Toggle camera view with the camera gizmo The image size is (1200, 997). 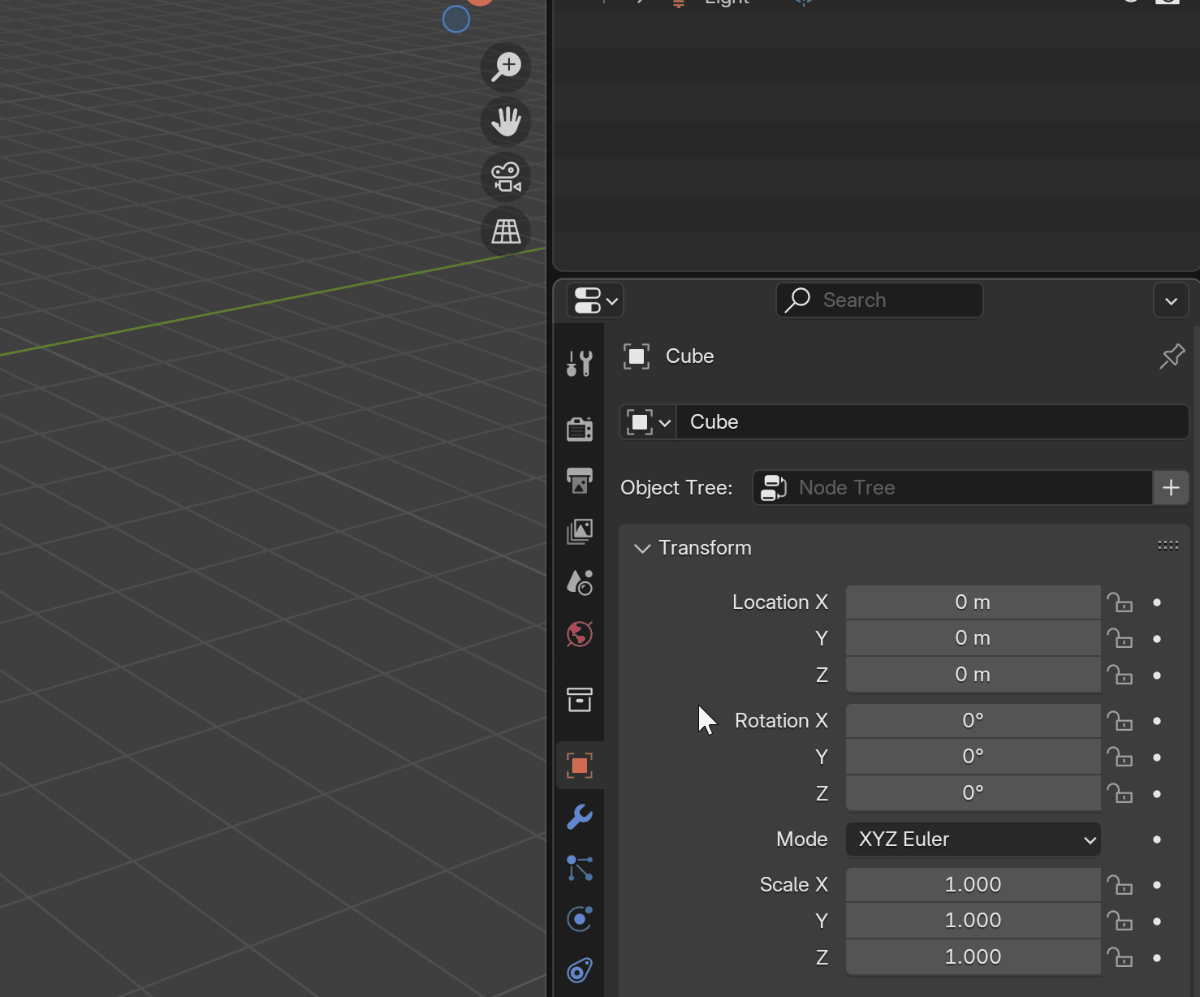point(506,178)
